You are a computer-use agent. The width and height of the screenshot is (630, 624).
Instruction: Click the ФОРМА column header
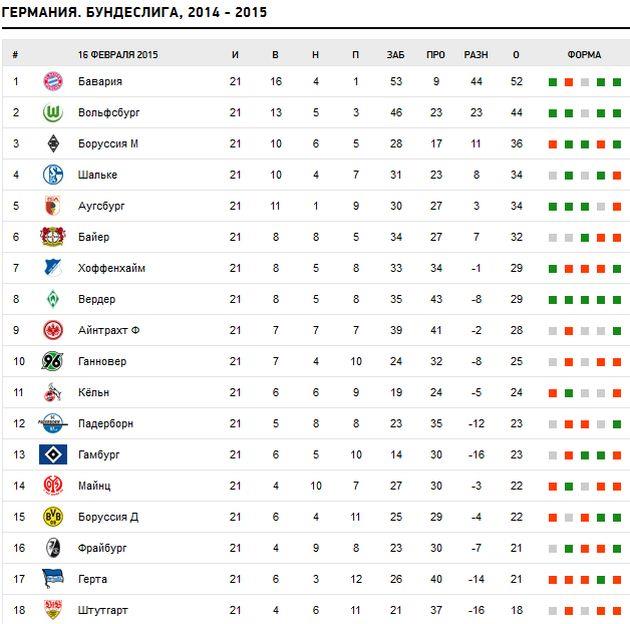(584, 53)
